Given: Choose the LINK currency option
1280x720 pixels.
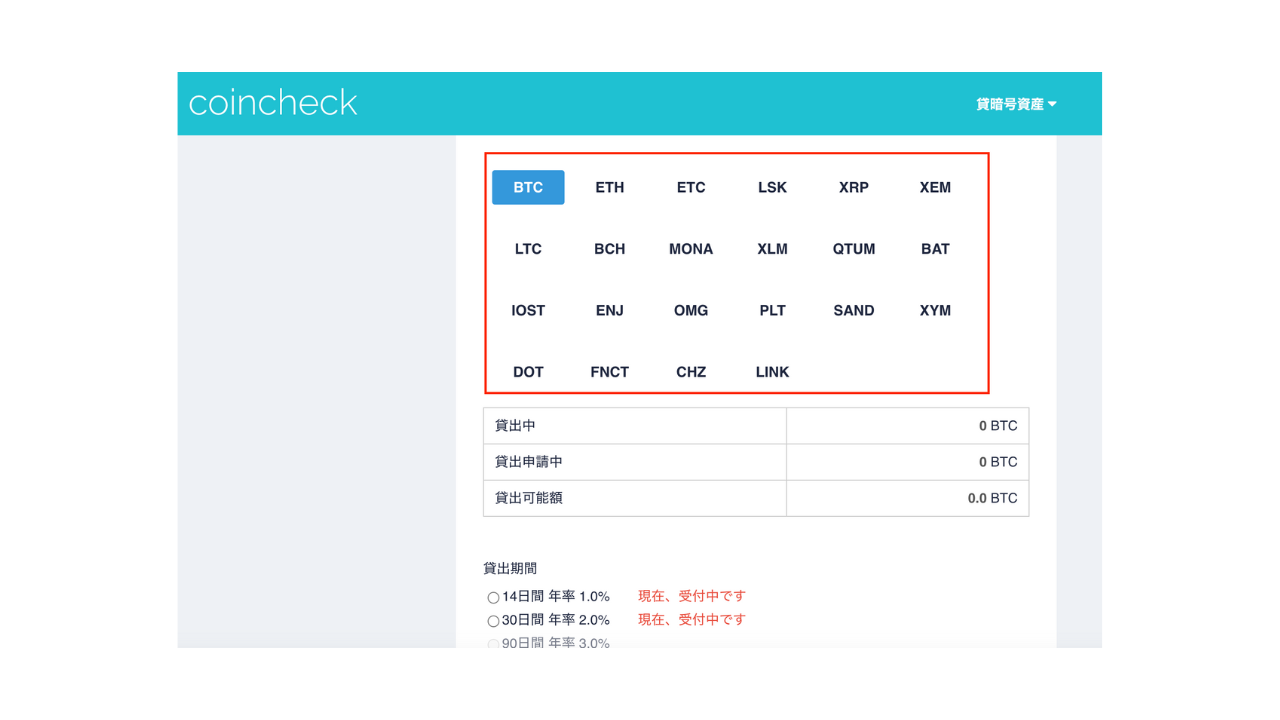Looking at the screenshot, I should coord(772,372).
